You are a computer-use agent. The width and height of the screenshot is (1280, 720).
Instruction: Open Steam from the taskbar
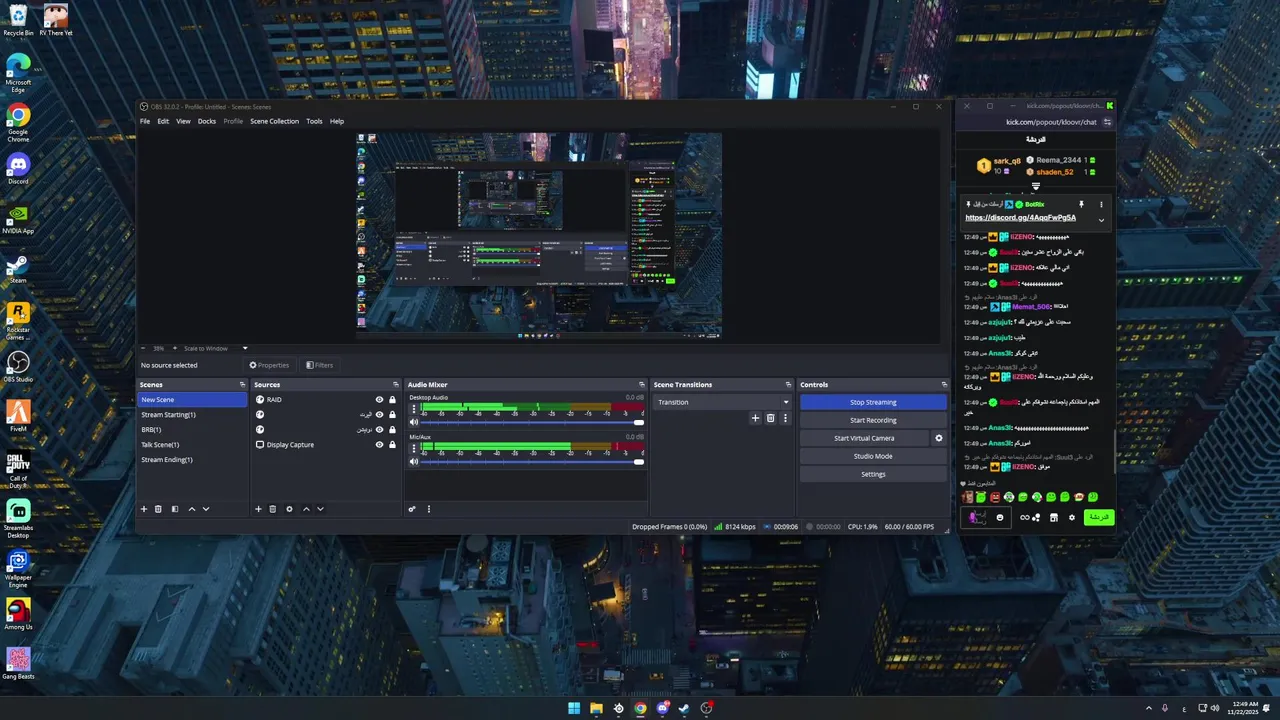click(x=684, y=708)
